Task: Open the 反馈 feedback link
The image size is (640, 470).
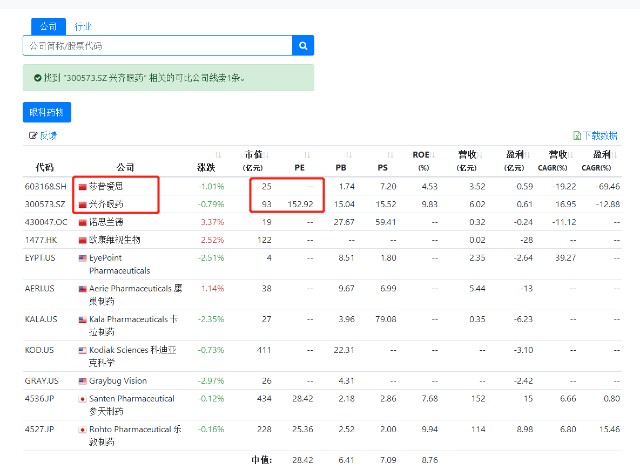Action: pyautogui.click(x=48, y=135)
